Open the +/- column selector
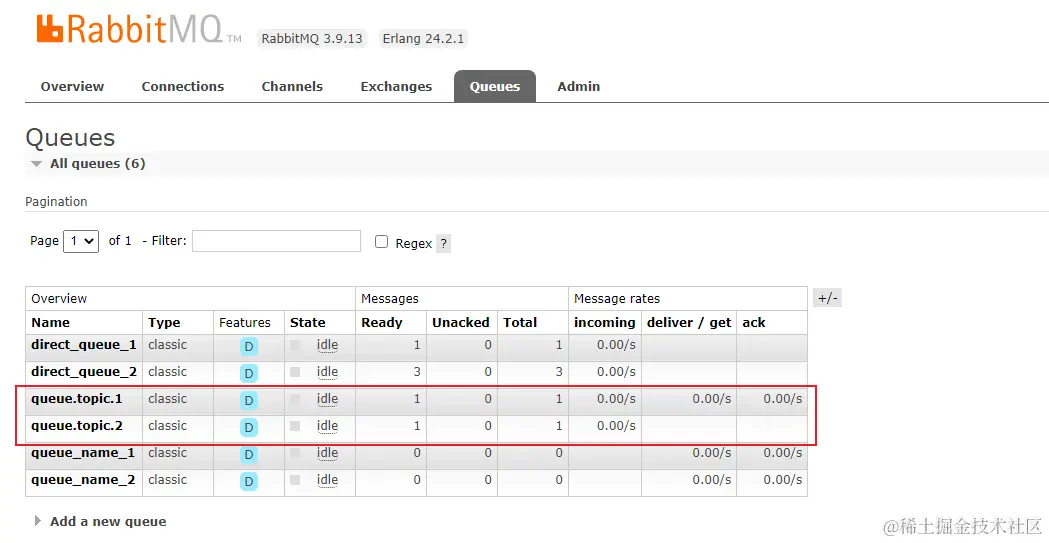The image size is (1049, 543). pos(828,298)
